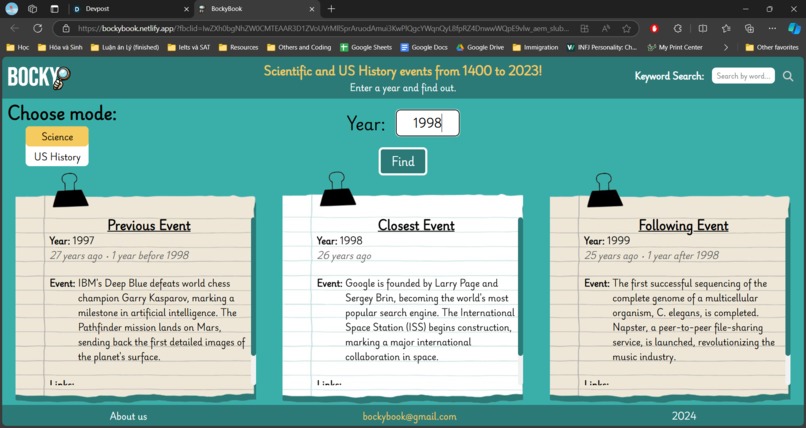Reload the page with refresh icon
This screenshot has width=806, height=428.
[x=38, y=29]
